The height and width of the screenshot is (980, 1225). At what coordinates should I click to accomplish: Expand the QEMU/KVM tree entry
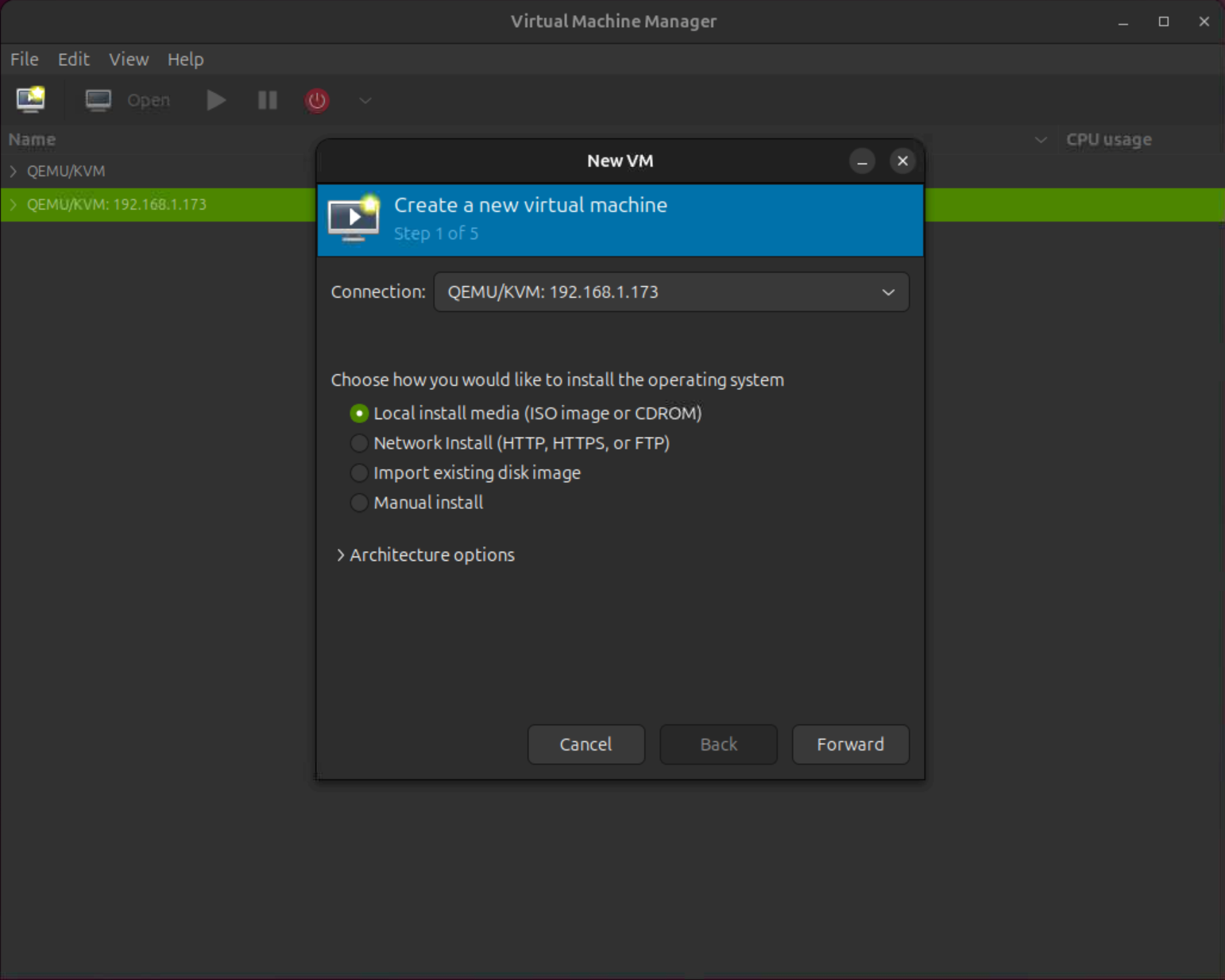click(x=13, y=170)
